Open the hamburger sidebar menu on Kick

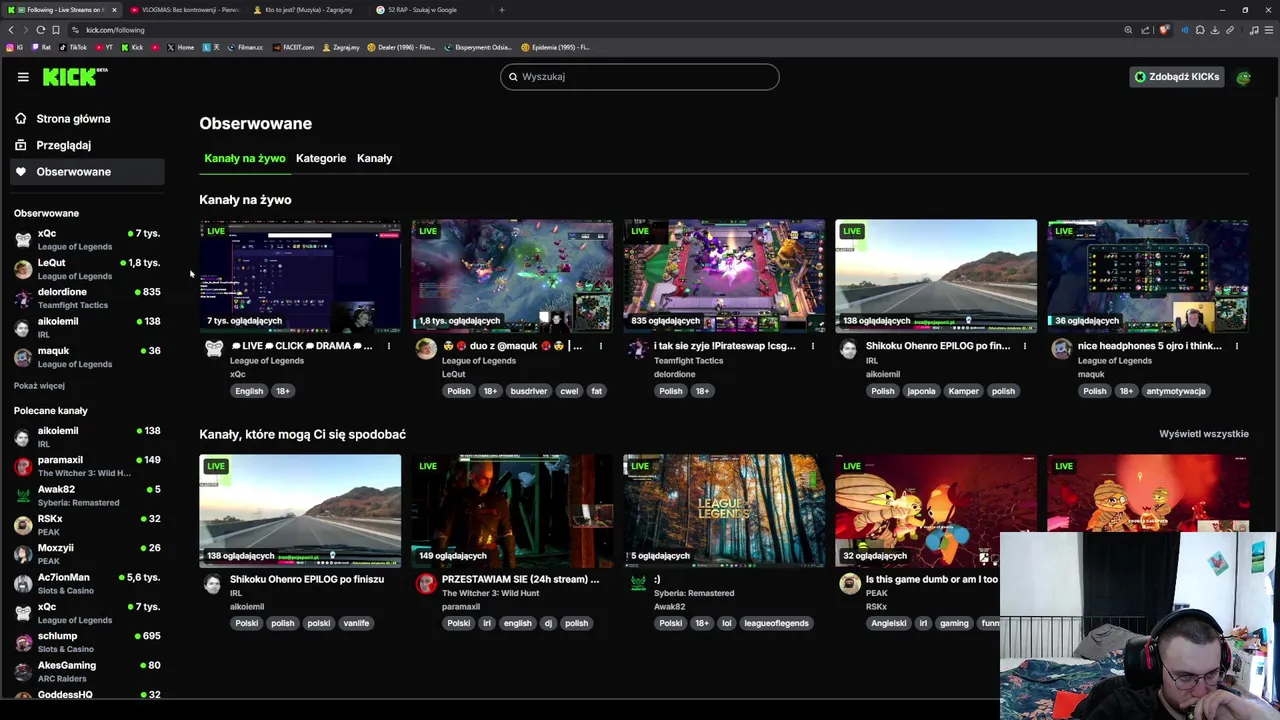point(23,77)
